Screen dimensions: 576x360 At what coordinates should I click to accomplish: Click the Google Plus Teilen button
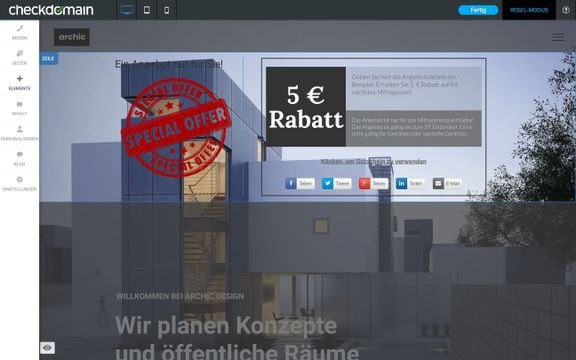click(373, 183)
